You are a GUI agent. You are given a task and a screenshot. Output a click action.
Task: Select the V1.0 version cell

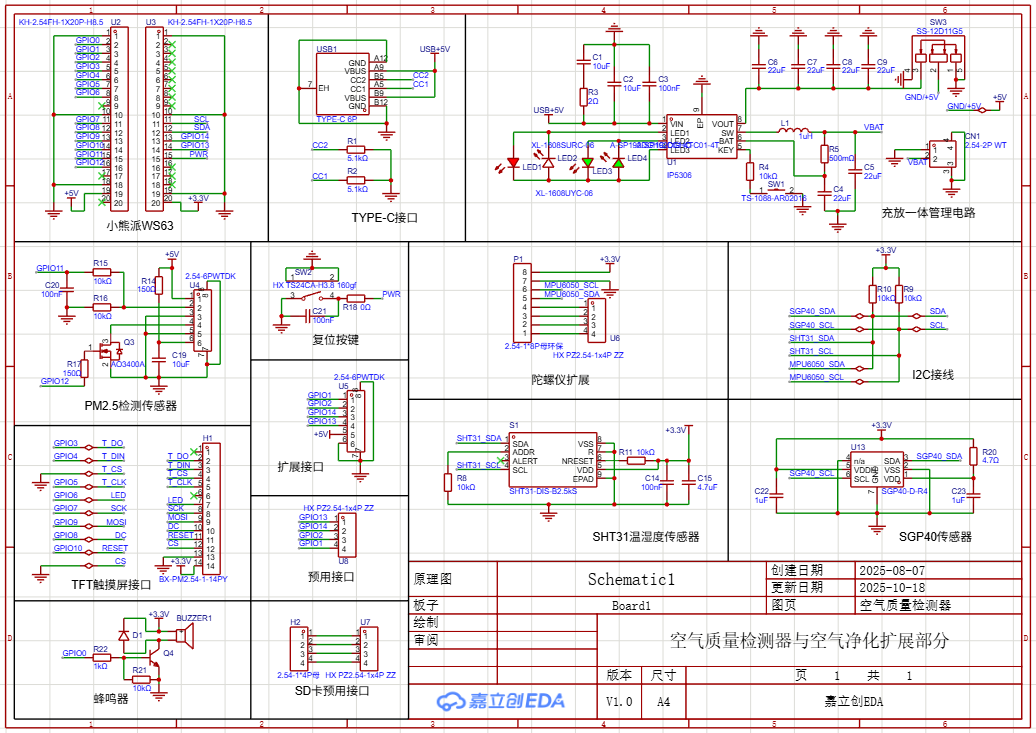point(619,702)
